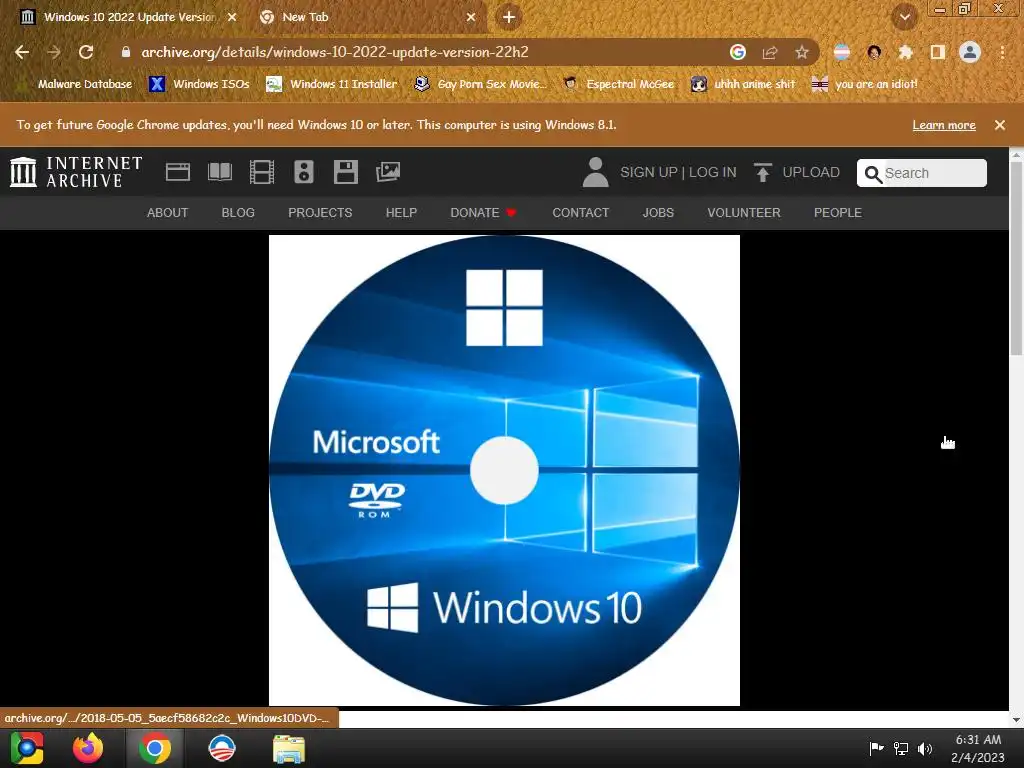Viewport: 1024px width, 768px height.
Task: Reload the current page
Action: [86, 52]
